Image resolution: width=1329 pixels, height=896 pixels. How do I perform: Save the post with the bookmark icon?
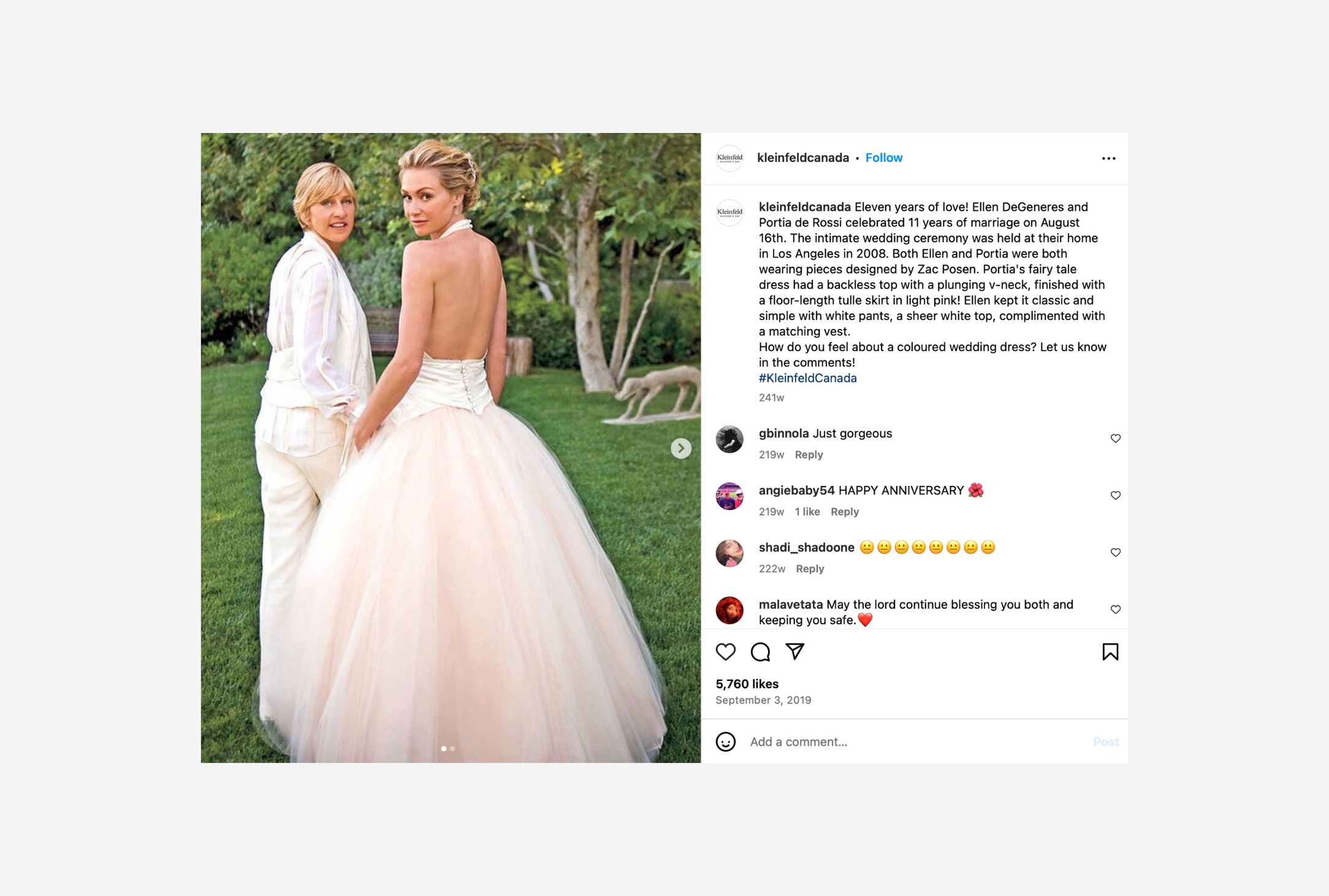pos(1110,651)
